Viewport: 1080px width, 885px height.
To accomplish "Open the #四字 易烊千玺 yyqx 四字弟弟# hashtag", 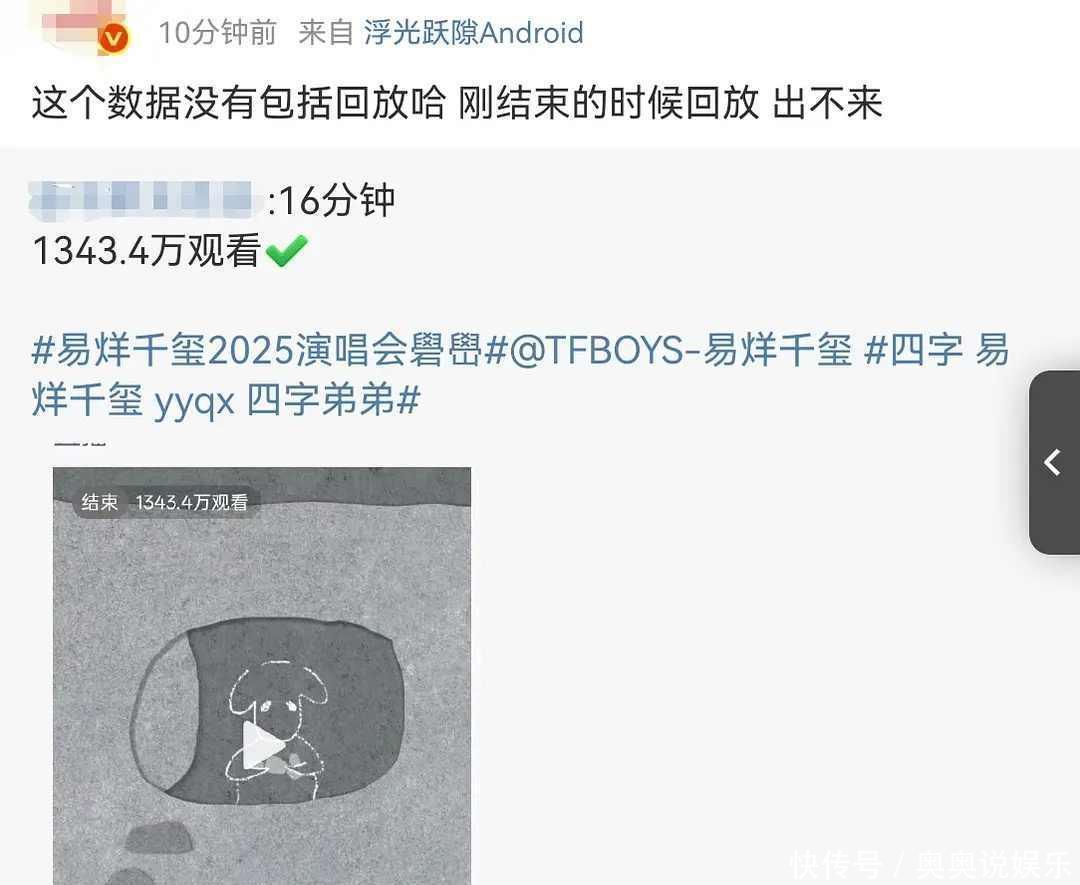I will (x=520, y=374).
